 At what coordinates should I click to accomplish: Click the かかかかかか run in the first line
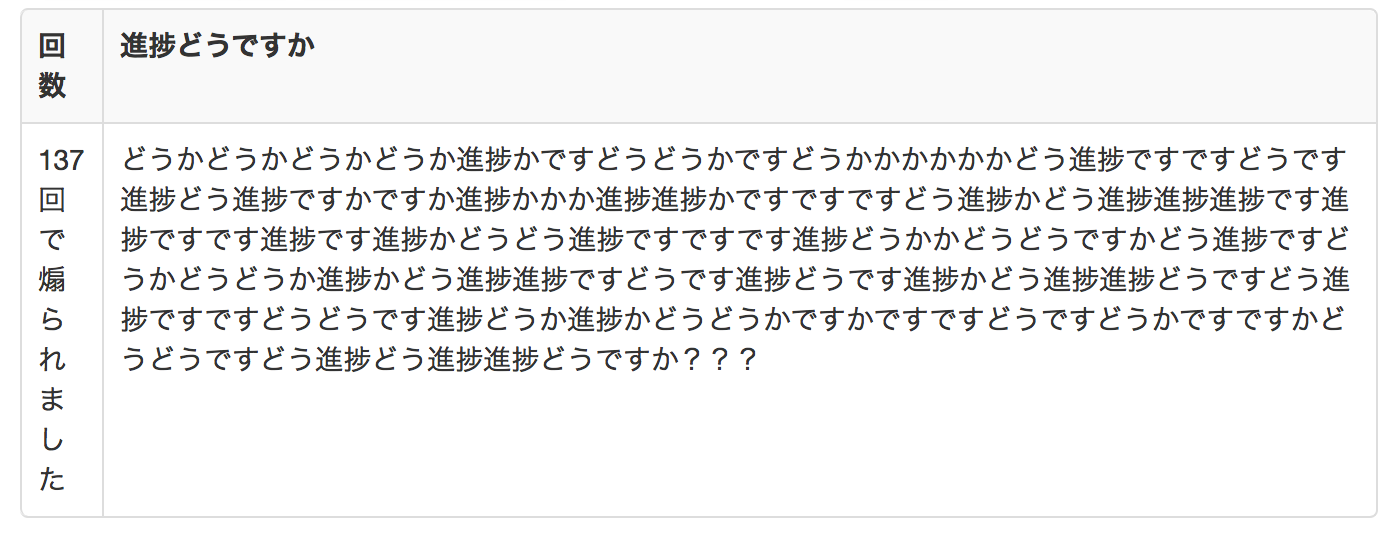click(x=930, y=160)
